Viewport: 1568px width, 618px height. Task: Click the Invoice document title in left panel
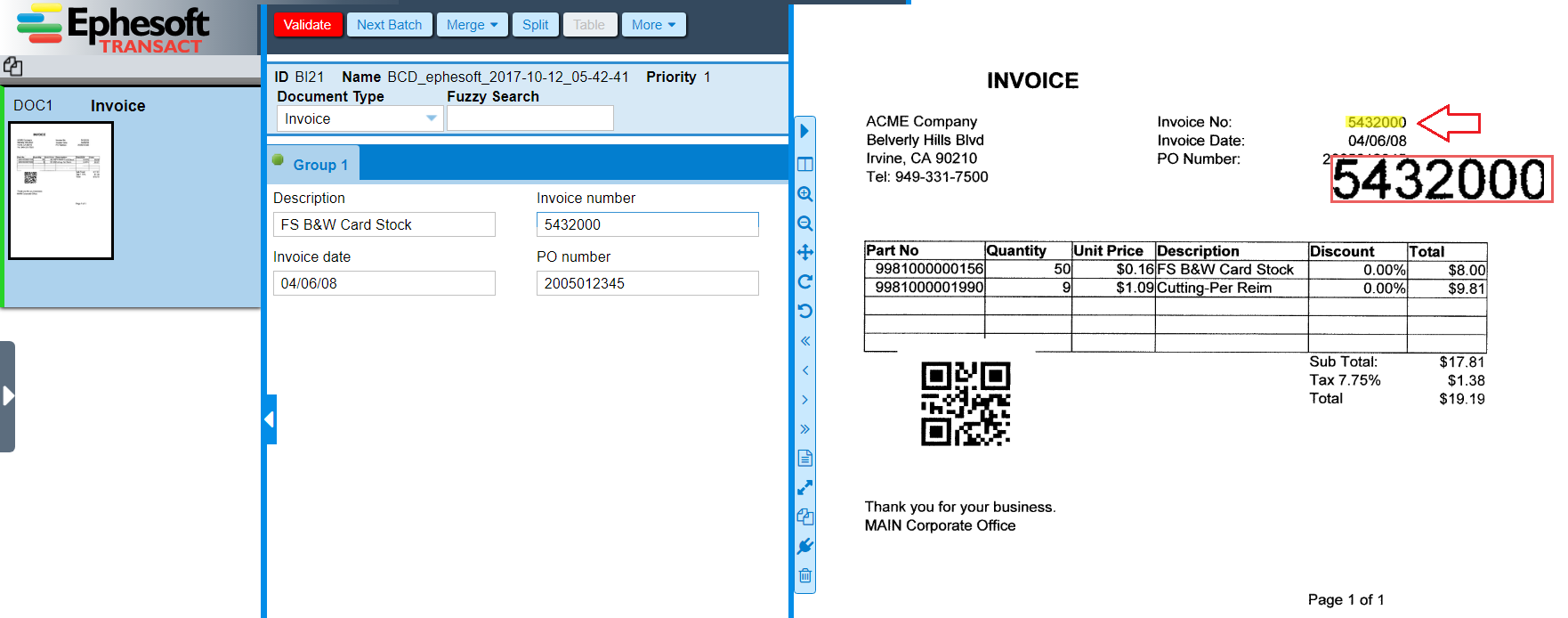click(x=117, y=106)
